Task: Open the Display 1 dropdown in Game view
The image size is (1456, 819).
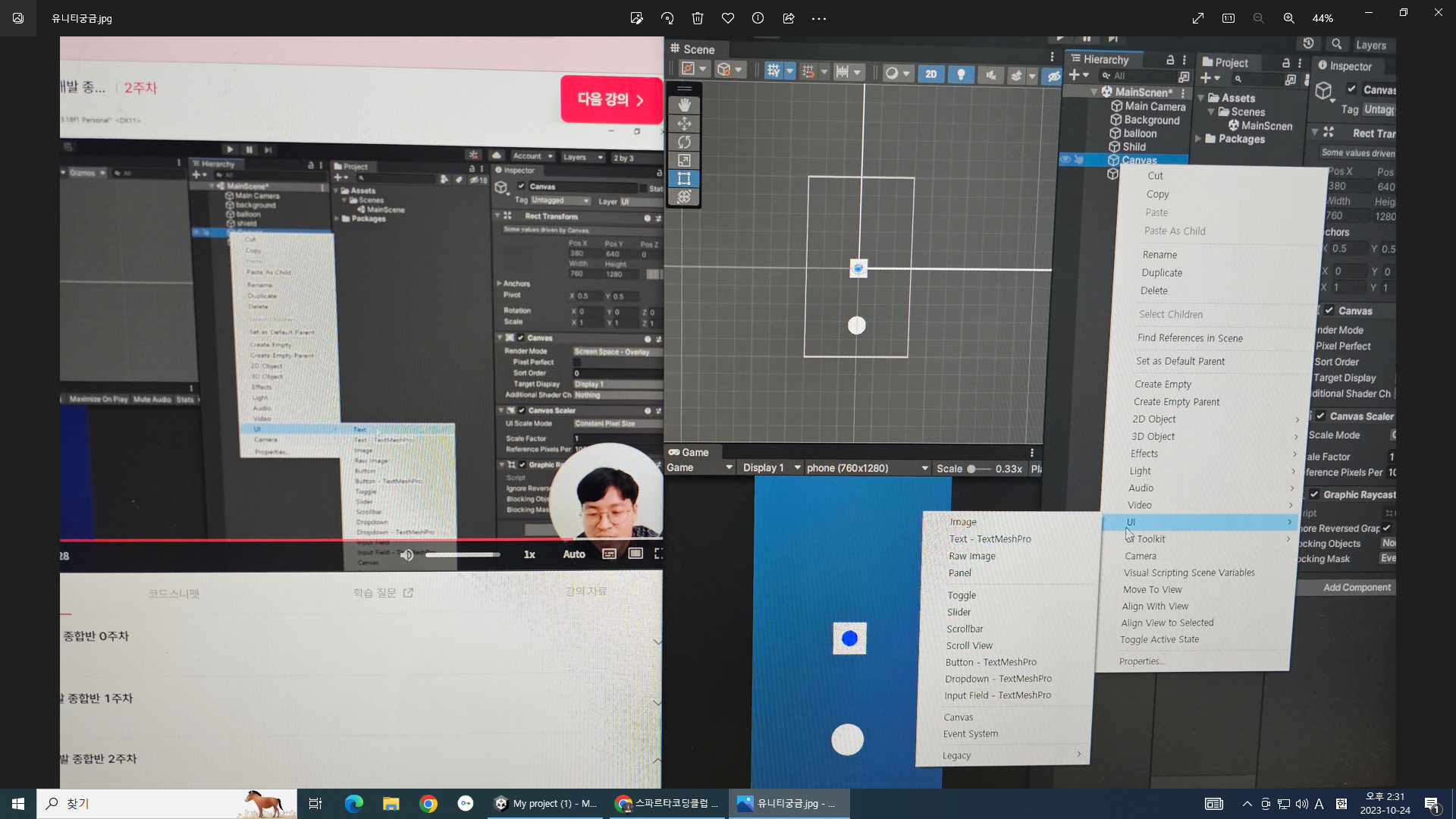Action: click(771, 468)
